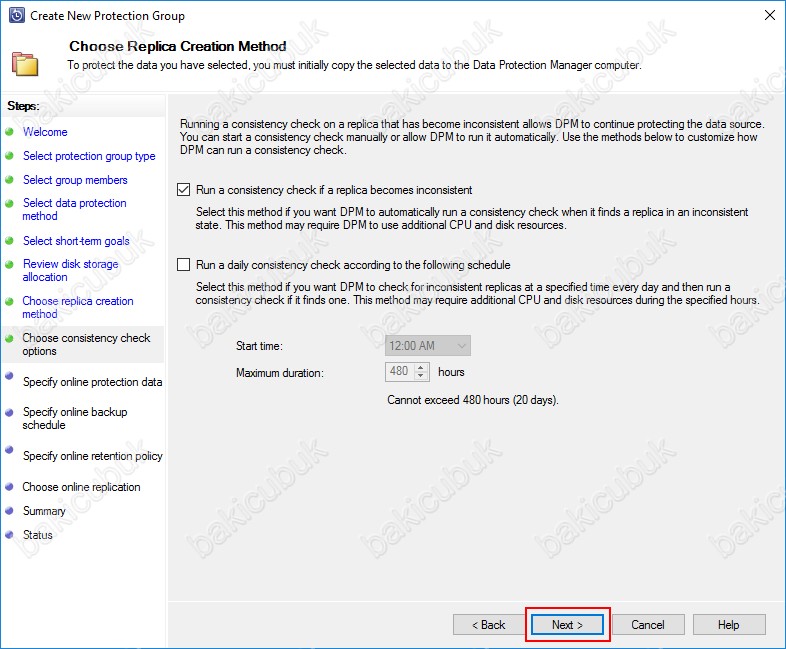This screenshot has width=786, height=649.
Task: Click Specify online retention policy step
Action: (93, 456)
